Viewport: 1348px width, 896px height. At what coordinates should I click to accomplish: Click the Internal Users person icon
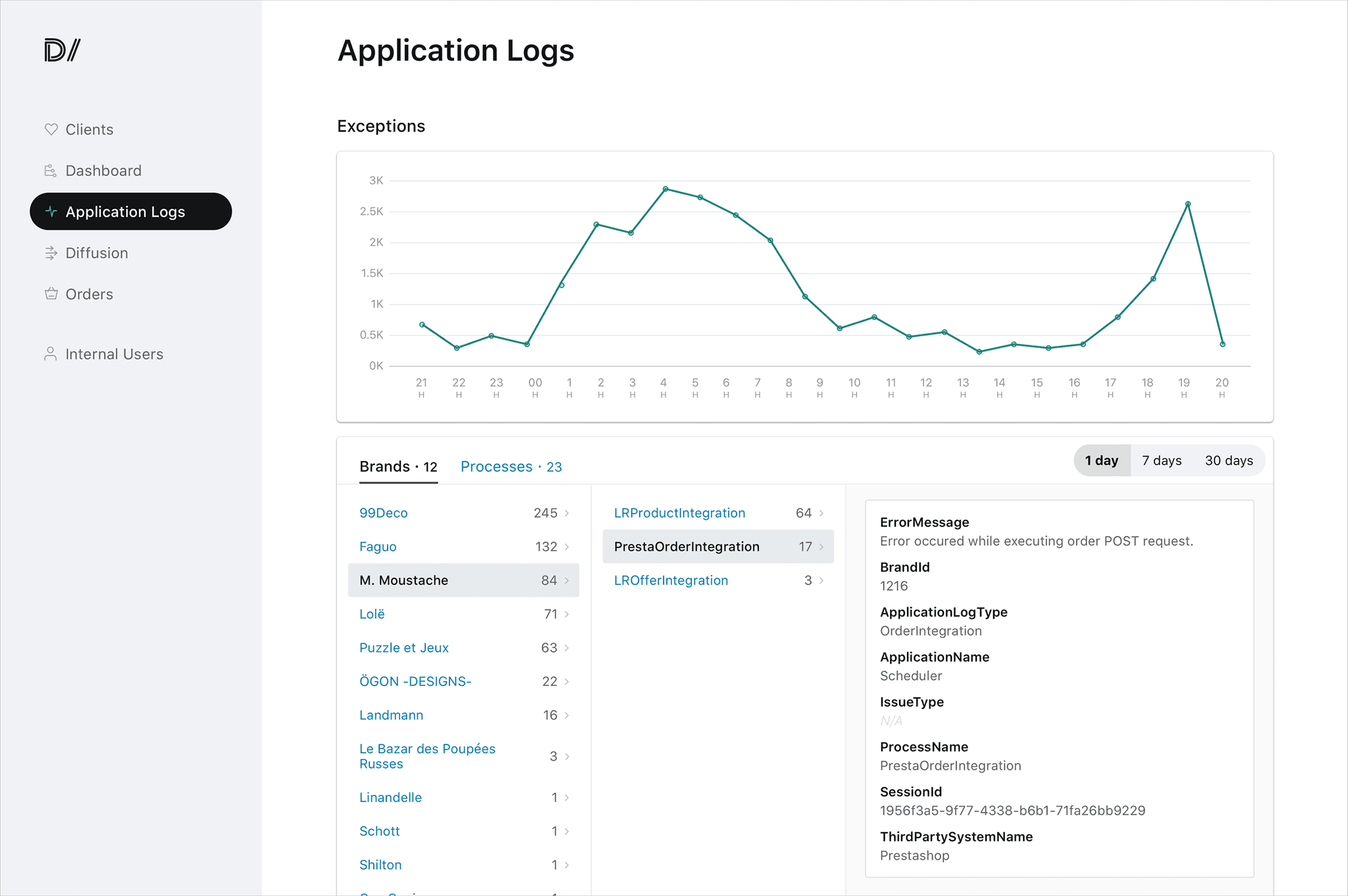tap(51, 354)
